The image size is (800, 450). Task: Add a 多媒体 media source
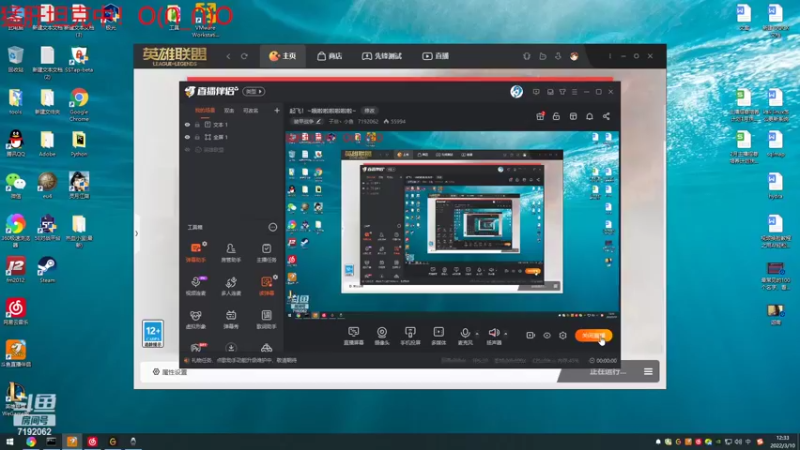438,336
